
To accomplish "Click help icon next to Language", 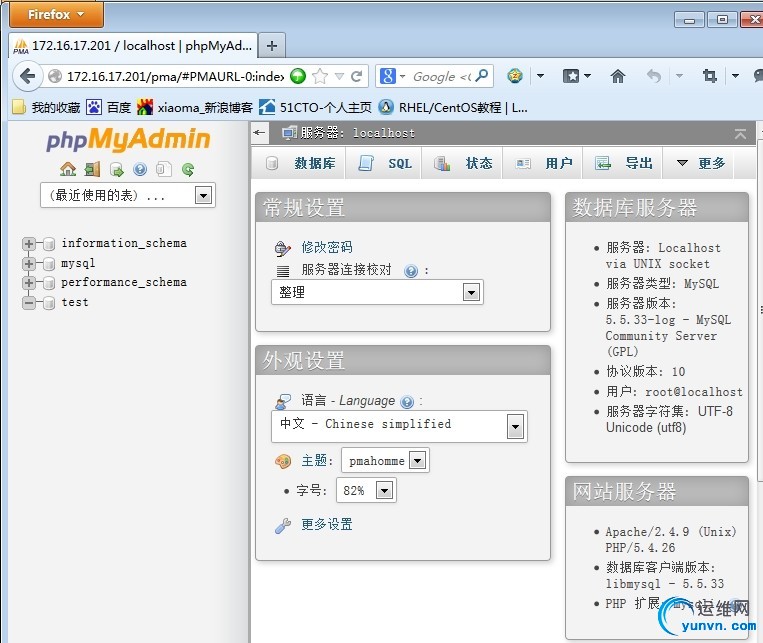I will [x=407, y=402].
